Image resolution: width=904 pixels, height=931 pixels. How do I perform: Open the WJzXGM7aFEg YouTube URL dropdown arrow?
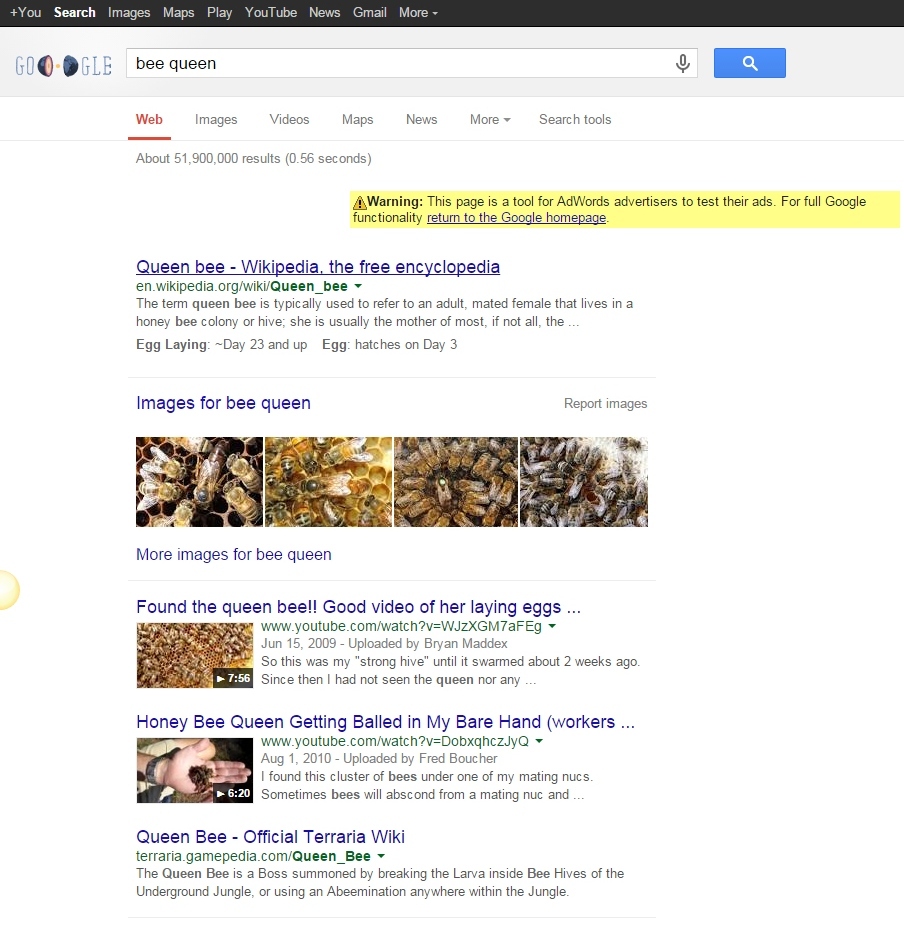pyautogui.click(x=552, y=626)
